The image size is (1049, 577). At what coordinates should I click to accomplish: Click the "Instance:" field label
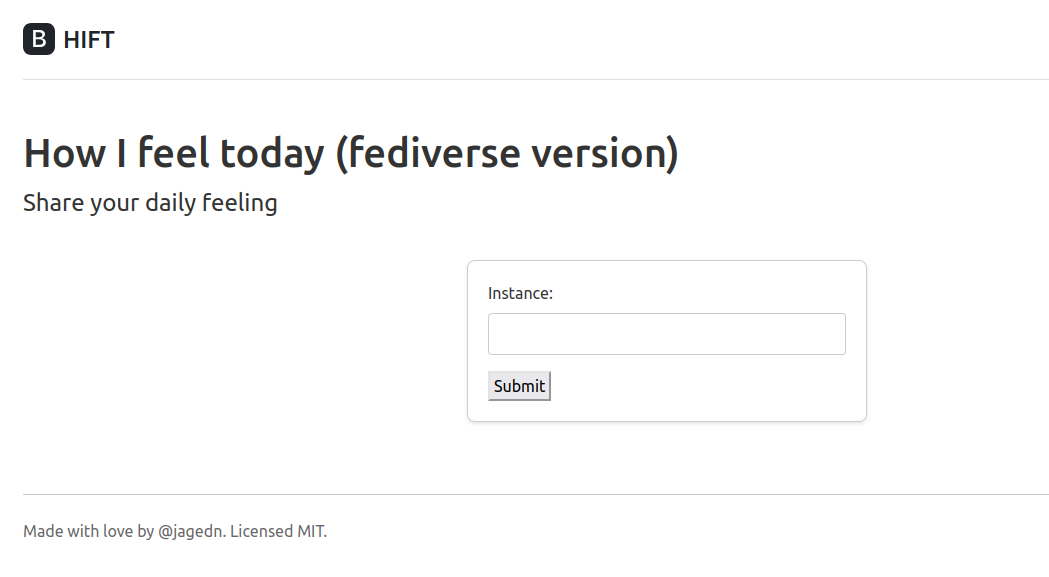[520, 293]
